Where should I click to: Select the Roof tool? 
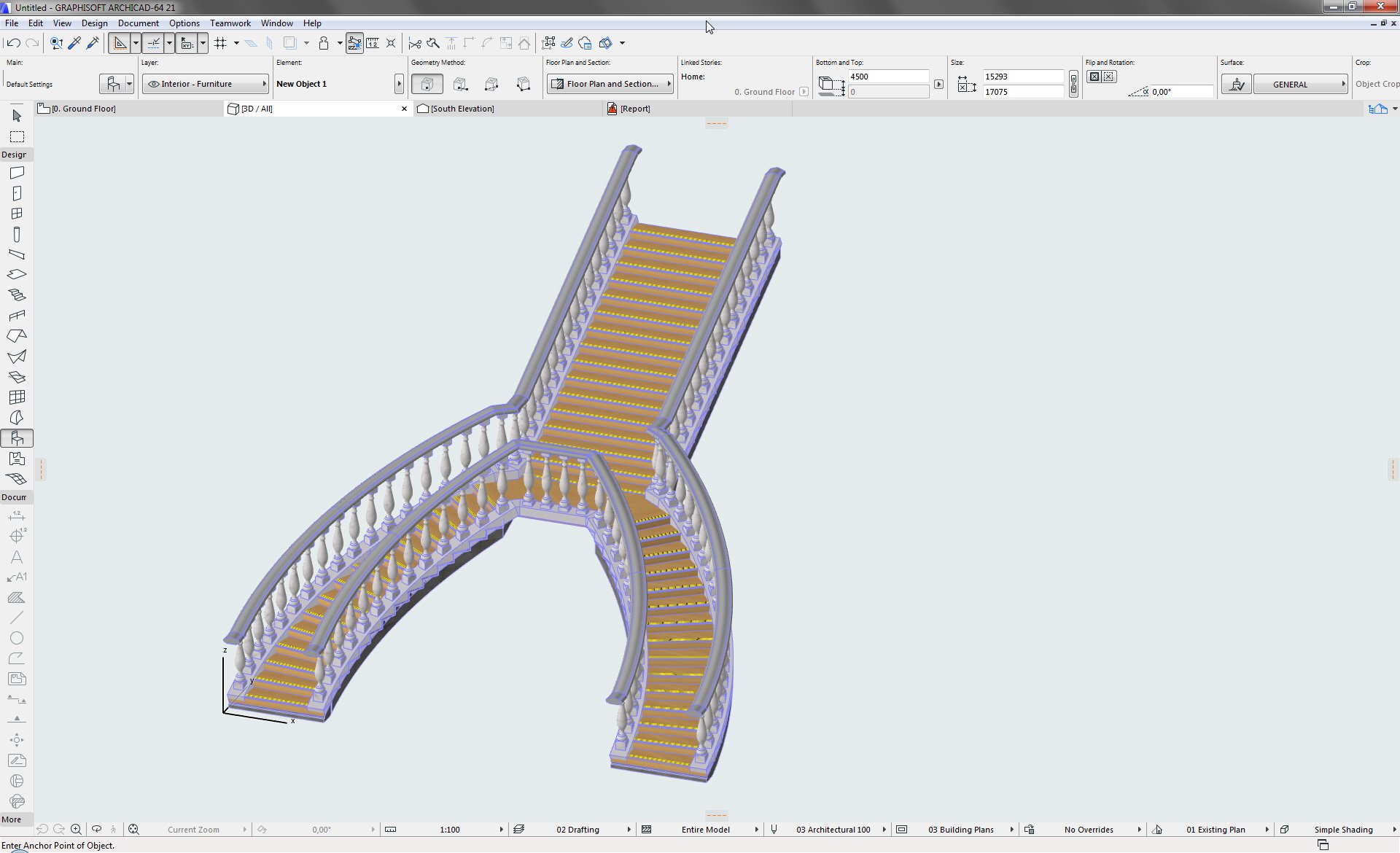17,336
